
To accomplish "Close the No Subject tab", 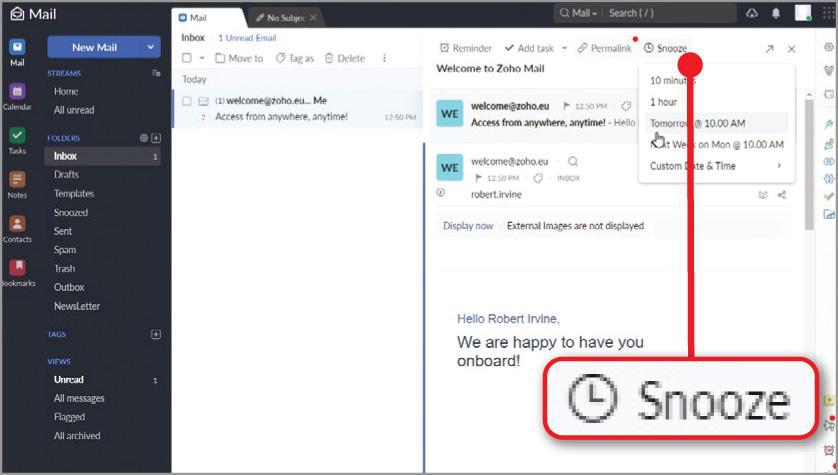I will point(313,18).
